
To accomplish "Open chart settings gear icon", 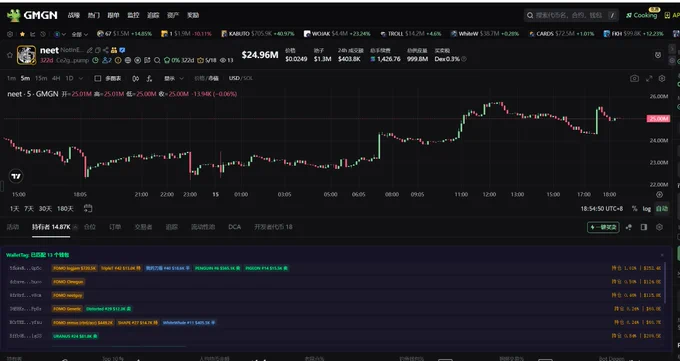I will click(662, 79).
